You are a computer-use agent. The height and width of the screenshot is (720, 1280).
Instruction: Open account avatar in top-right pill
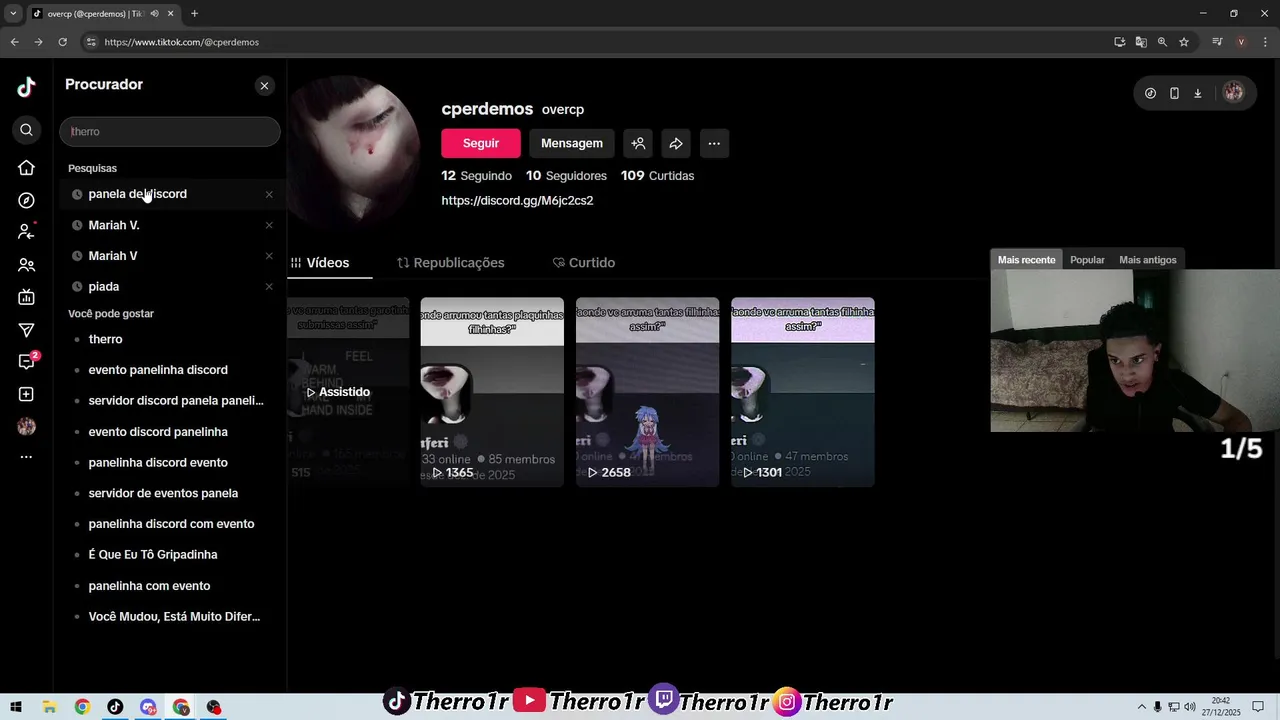(x=1234, y=93)
